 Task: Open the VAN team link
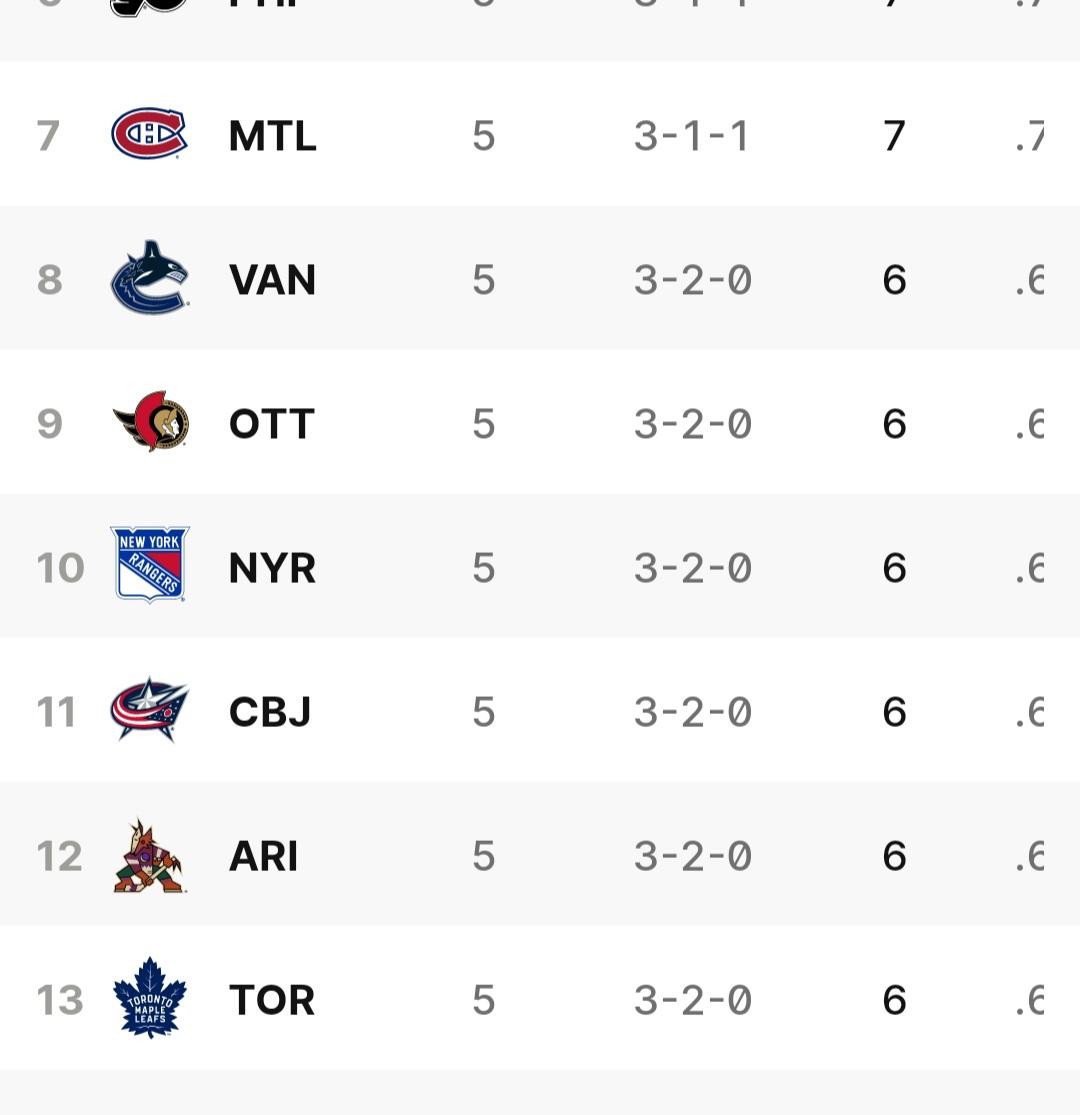[272, 280]
